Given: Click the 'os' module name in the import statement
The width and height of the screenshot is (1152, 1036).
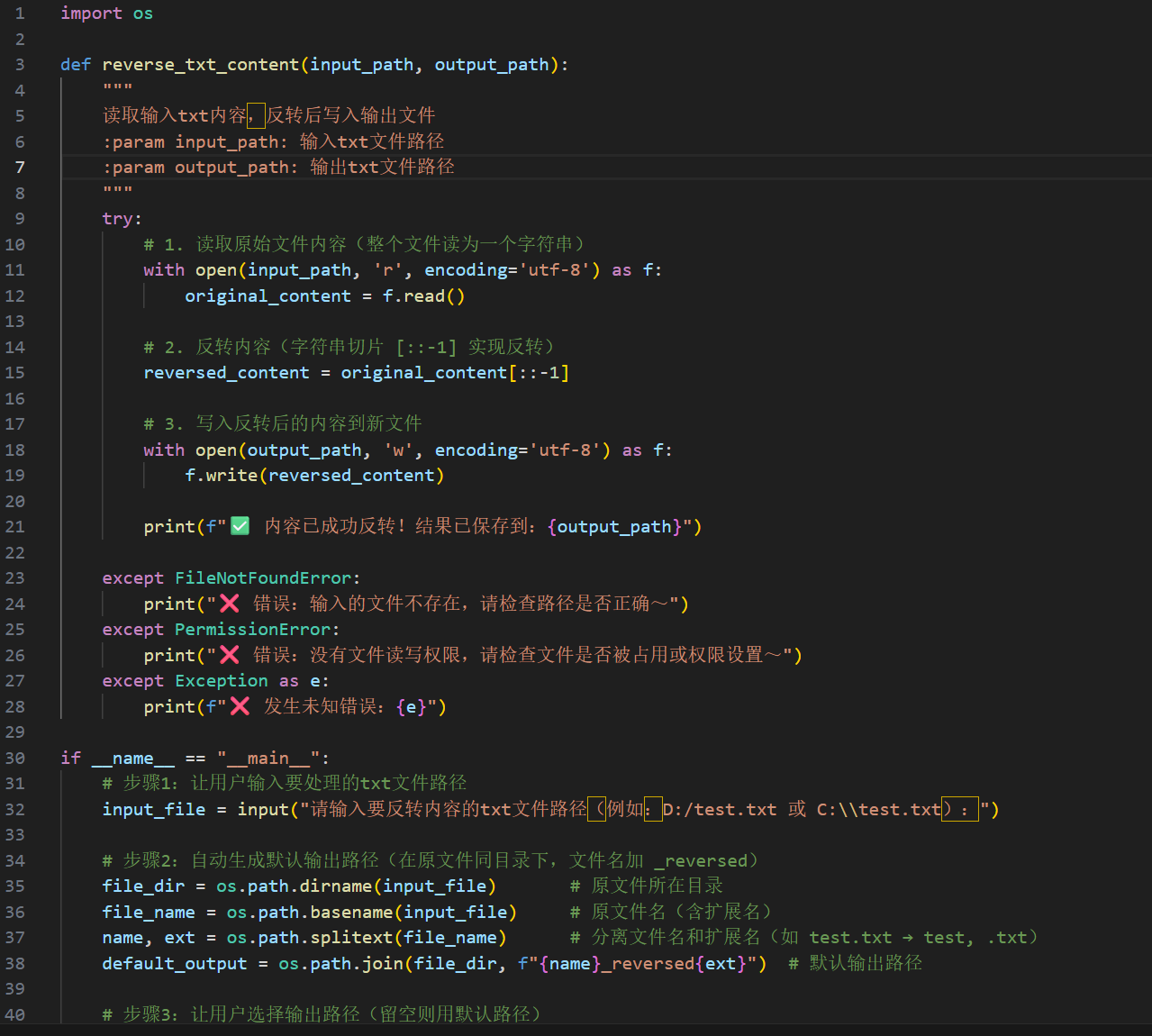Looking at the screenshot, I should pos(143,14).
